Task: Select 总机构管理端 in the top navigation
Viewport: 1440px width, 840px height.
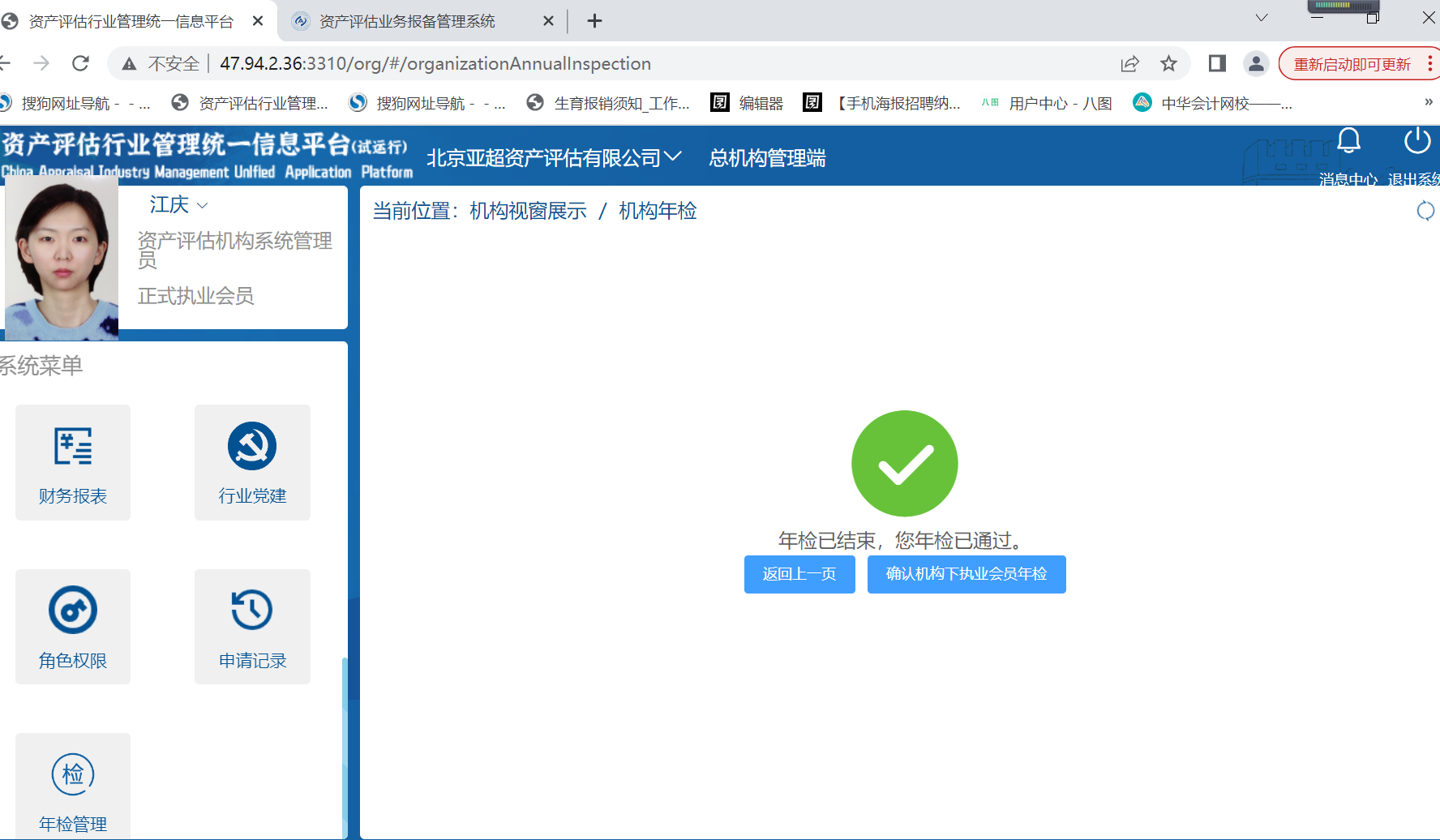Action: coord(767,158)
